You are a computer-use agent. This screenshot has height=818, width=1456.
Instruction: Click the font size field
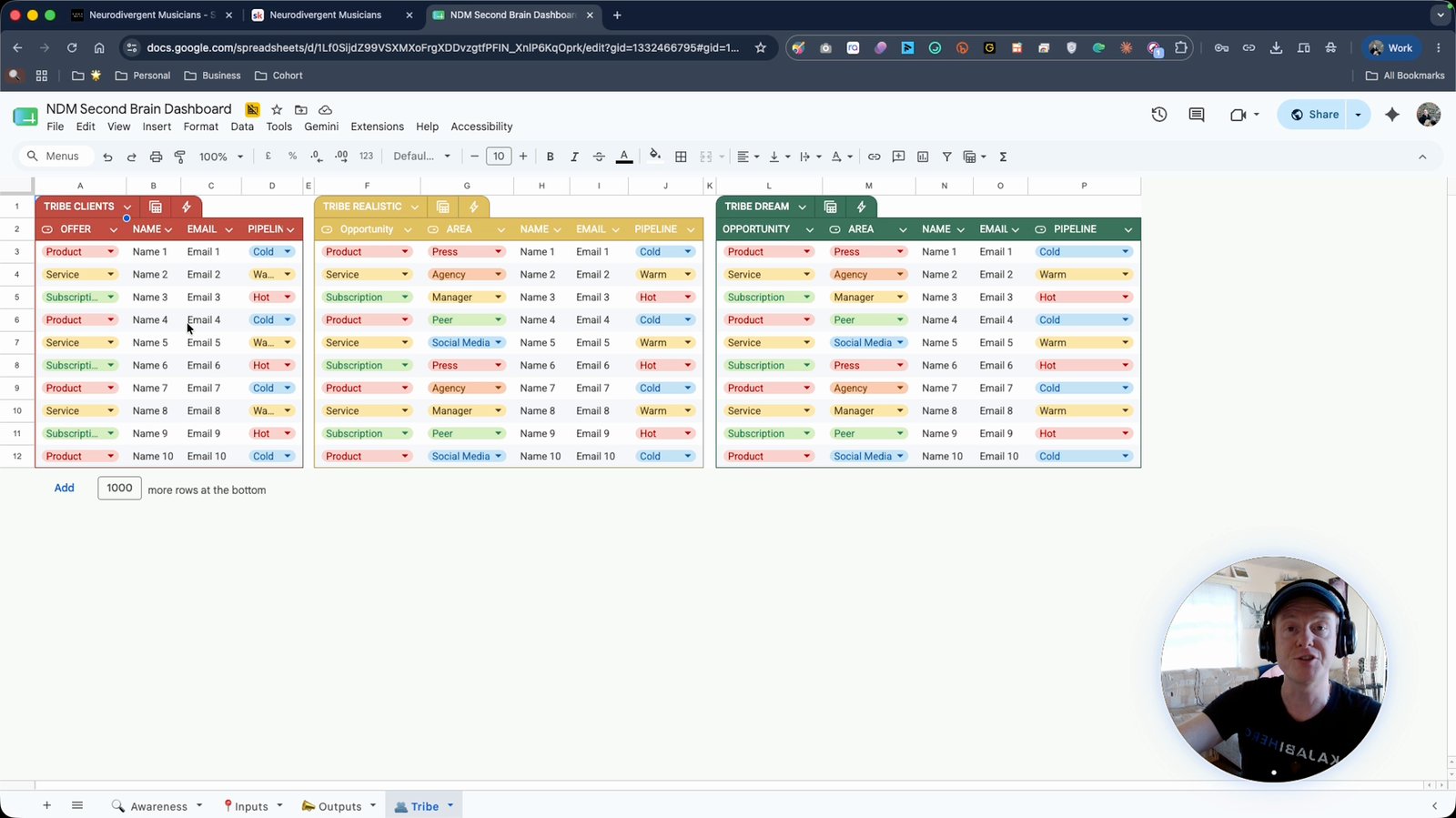499,157
